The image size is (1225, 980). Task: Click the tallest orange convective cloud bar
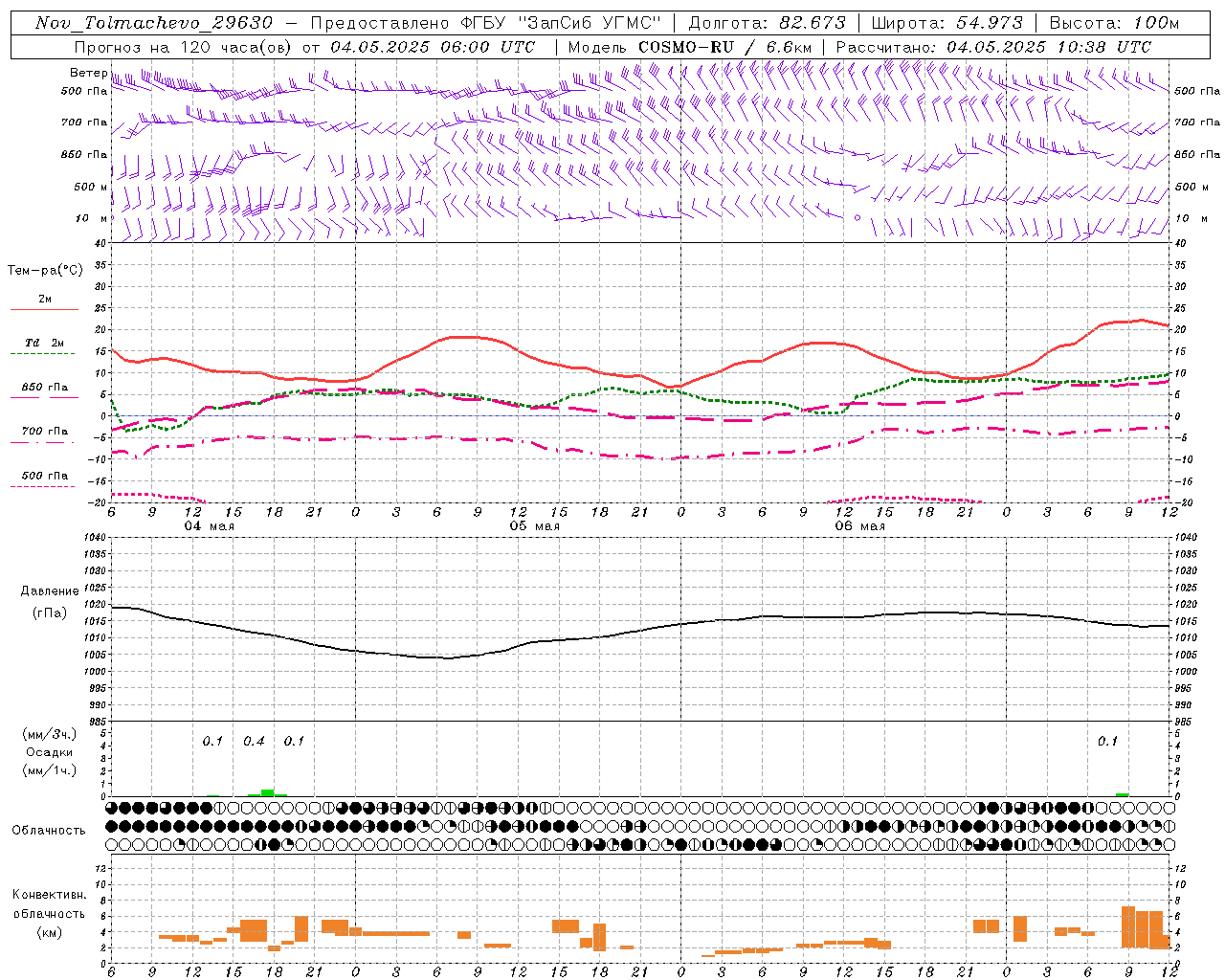click(1128, 927)
